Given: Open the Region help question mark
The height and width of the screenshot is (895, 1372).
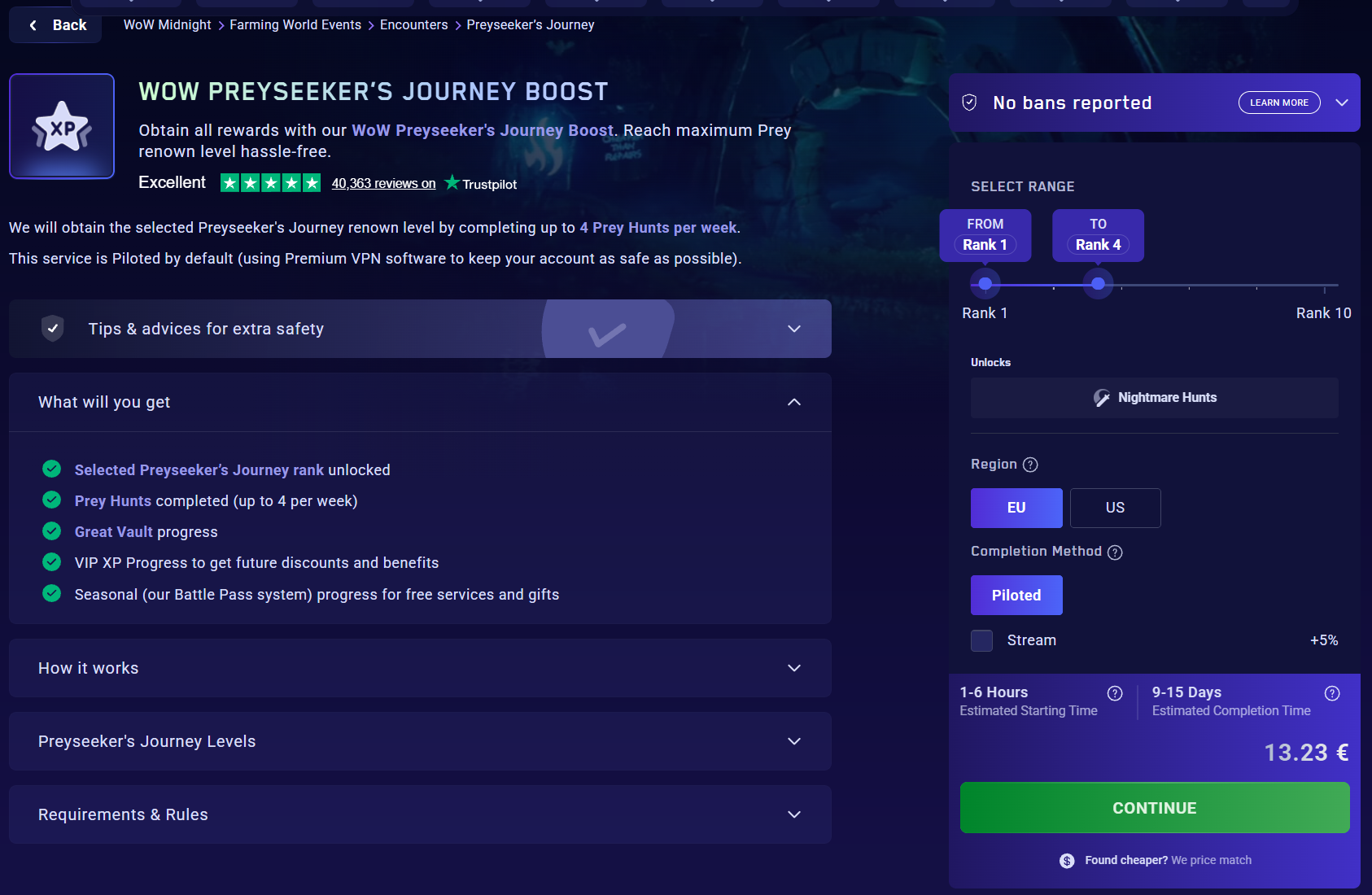Looking at the screenshot, I should (x=1030, y=465).
